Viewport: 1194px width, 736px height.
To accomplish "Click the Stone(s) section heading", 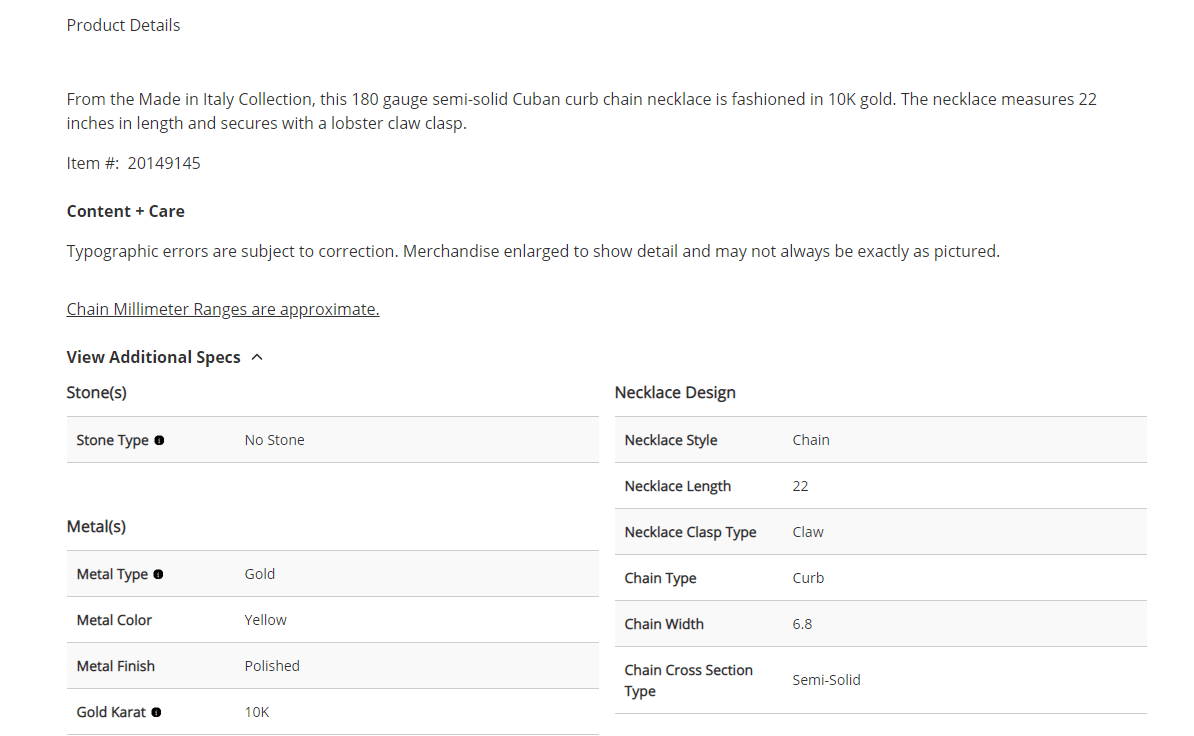I will pos(97,392).
